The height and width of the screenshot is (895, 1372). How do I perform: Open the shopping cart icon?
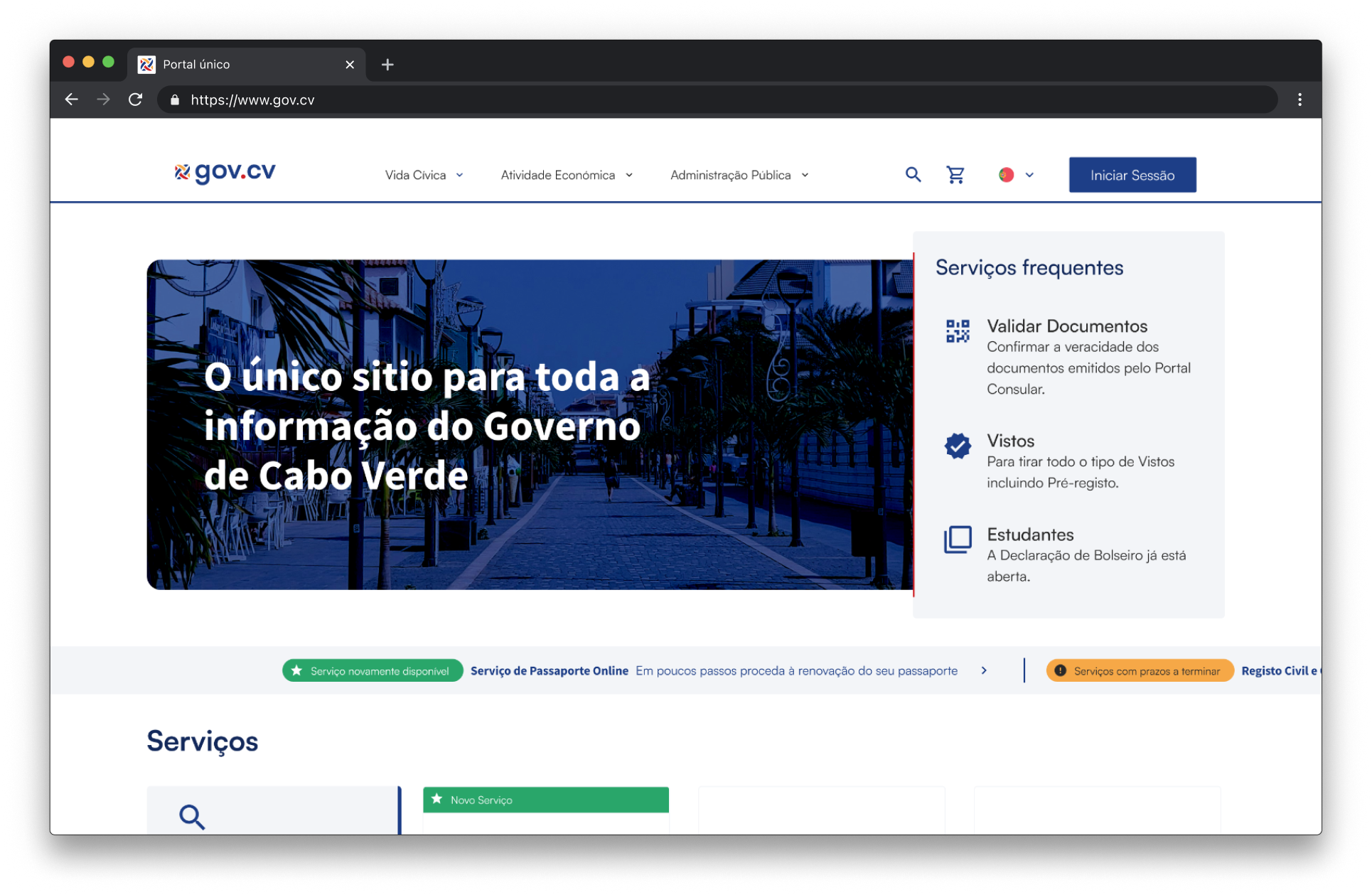click(x=955, y=175)
